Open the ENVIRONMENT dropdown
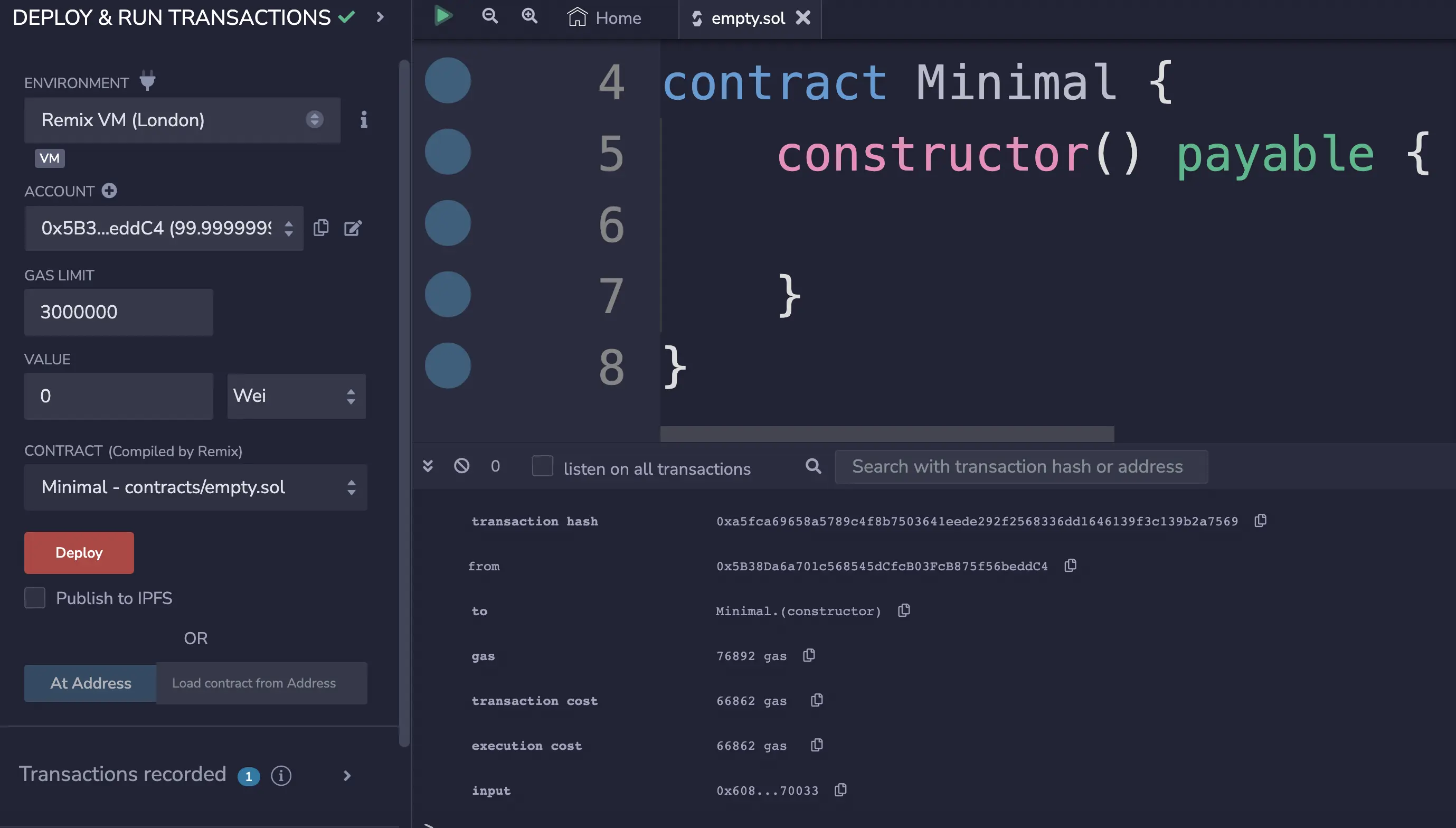The height and width of the screenshot is (828, 1456). [182, 120]
